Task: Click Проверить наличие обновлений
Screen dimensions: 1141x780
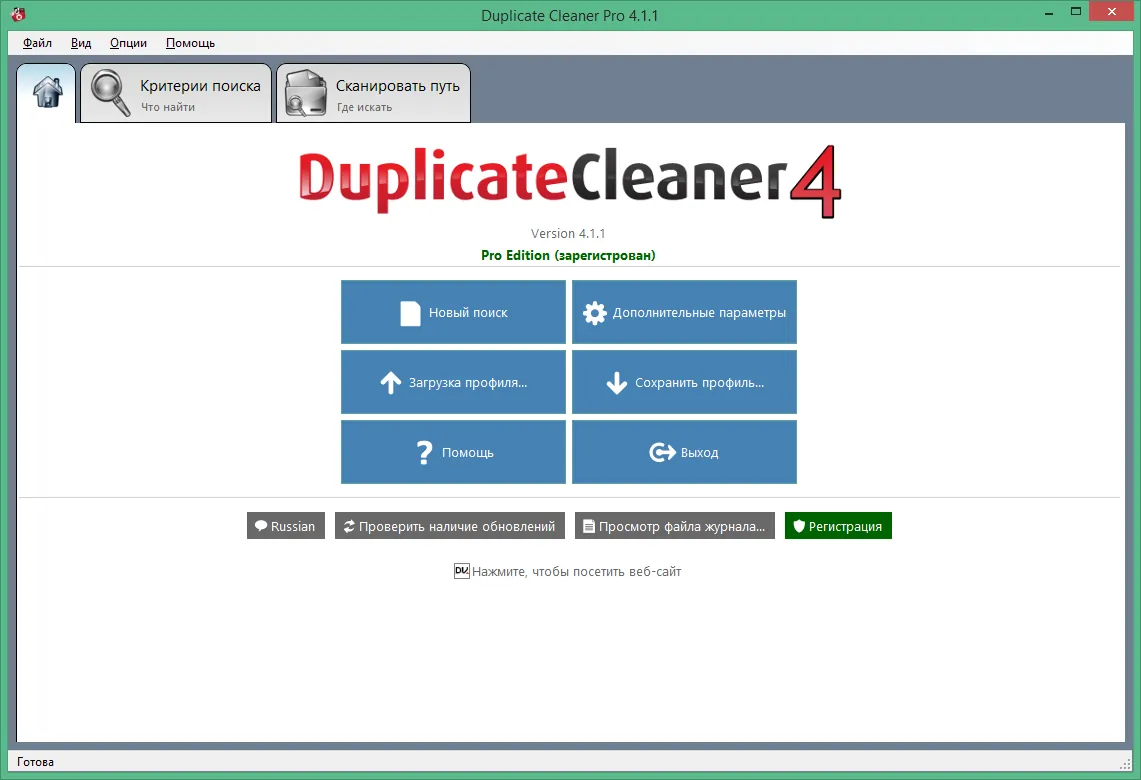Action: coord(450,526)
